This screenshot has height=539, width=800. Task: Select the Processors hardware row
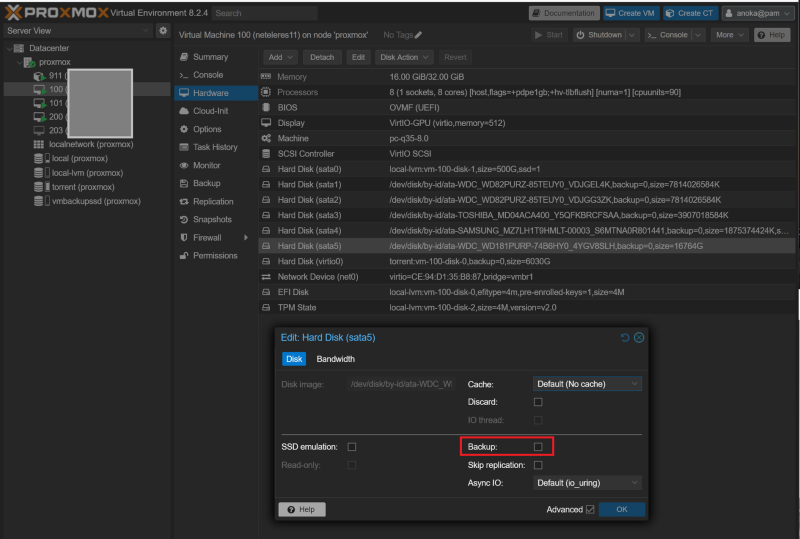click(529, 92)
